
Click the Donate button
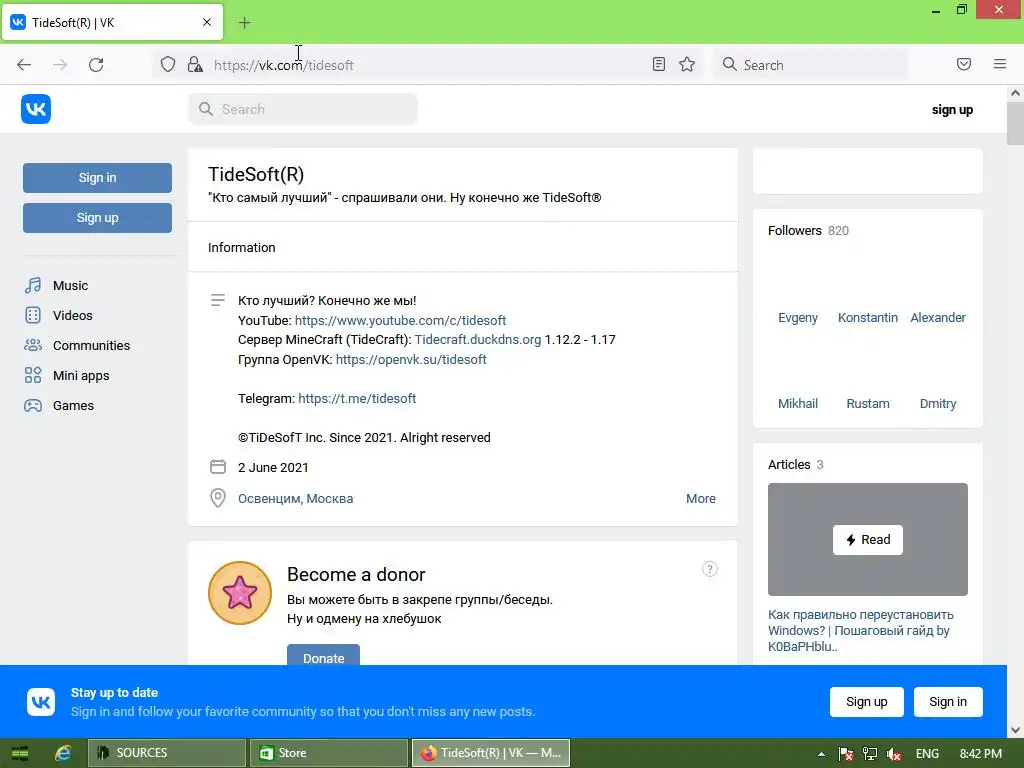(x=323, y=656)
